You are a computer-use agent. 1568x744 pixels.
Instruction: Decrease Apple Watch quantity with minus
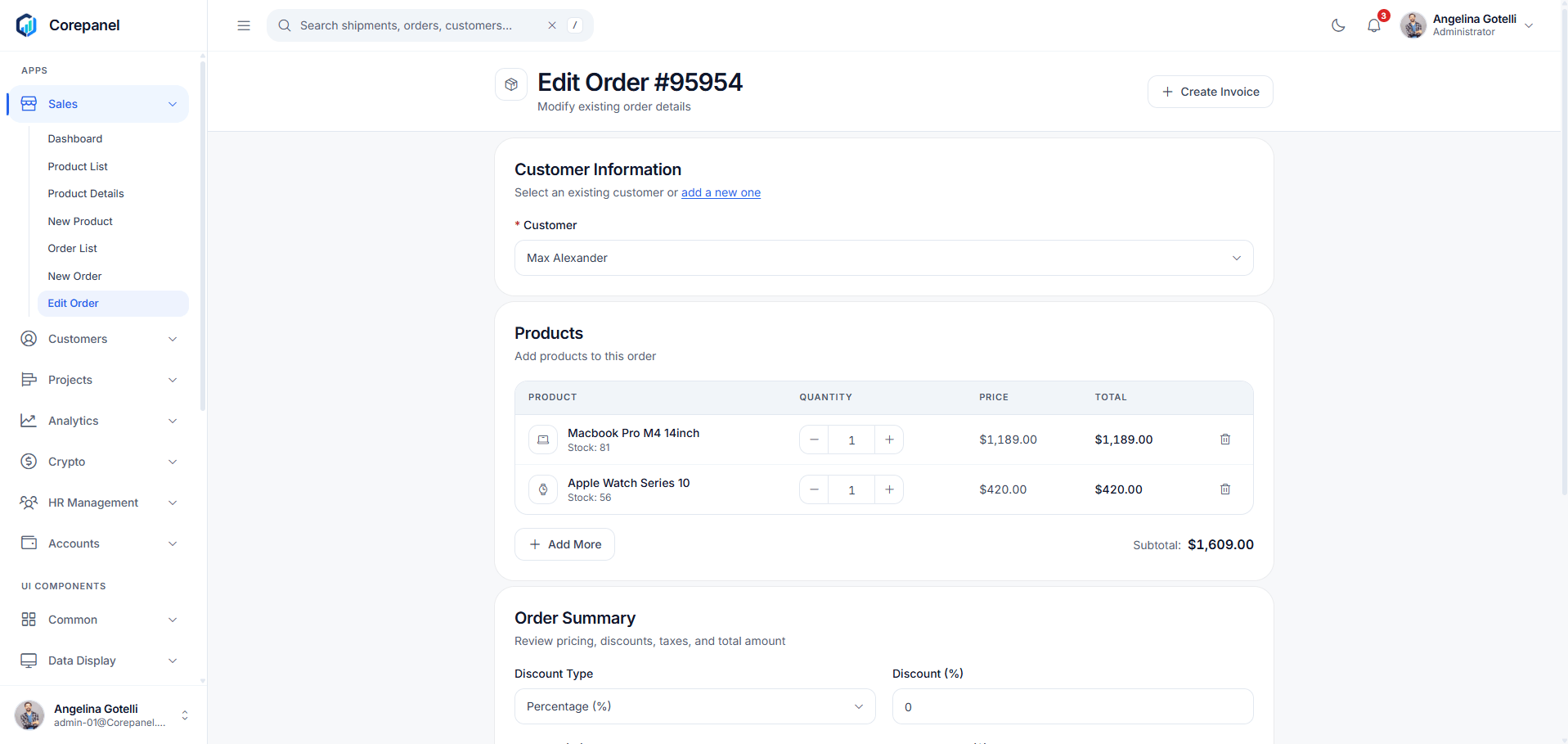814,489
